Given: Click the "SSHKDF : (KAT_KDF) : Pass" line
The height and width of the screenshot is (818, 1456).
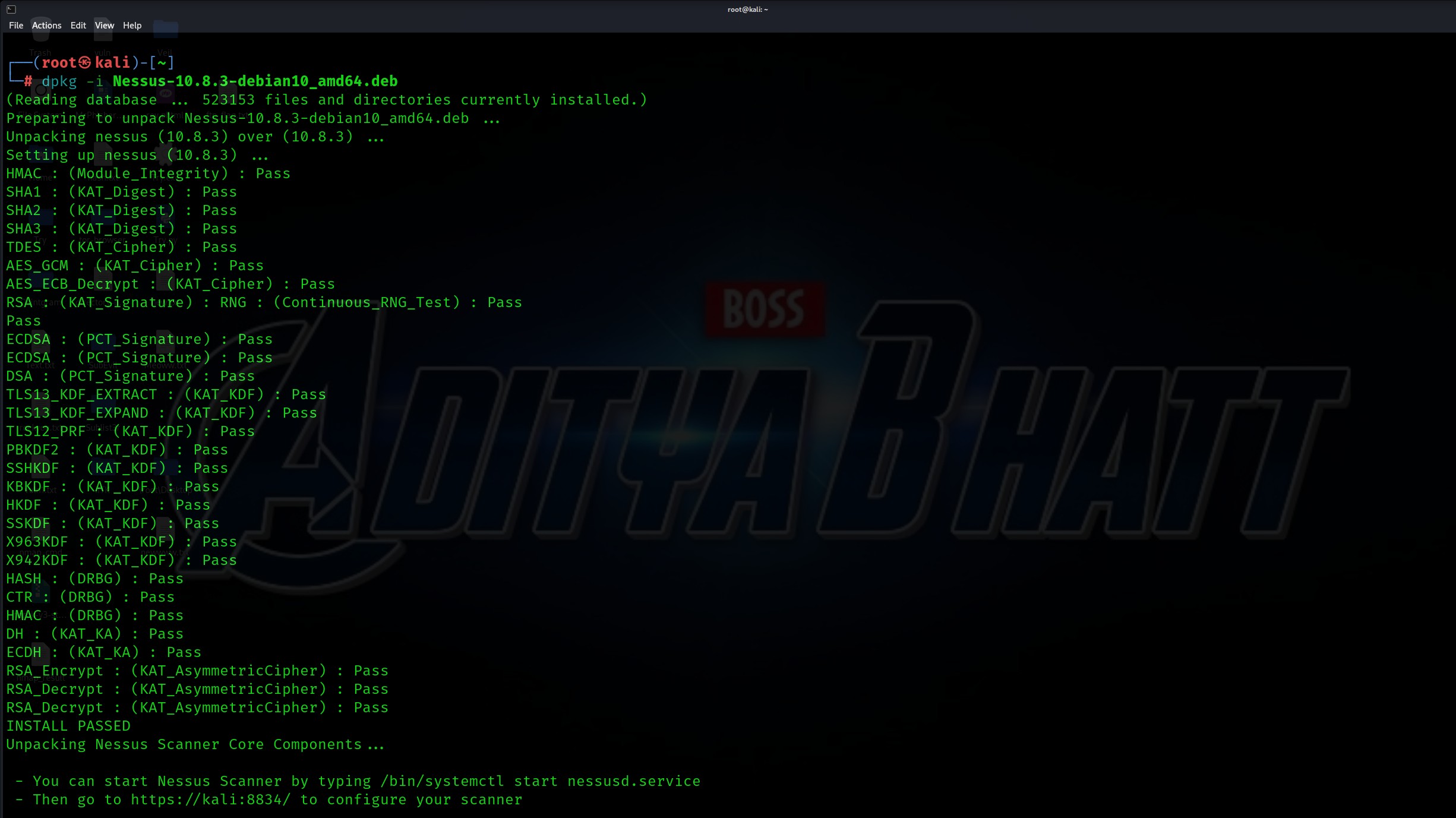Looking at the screenshot, I should pyautogui.click(x=117, y=468).
